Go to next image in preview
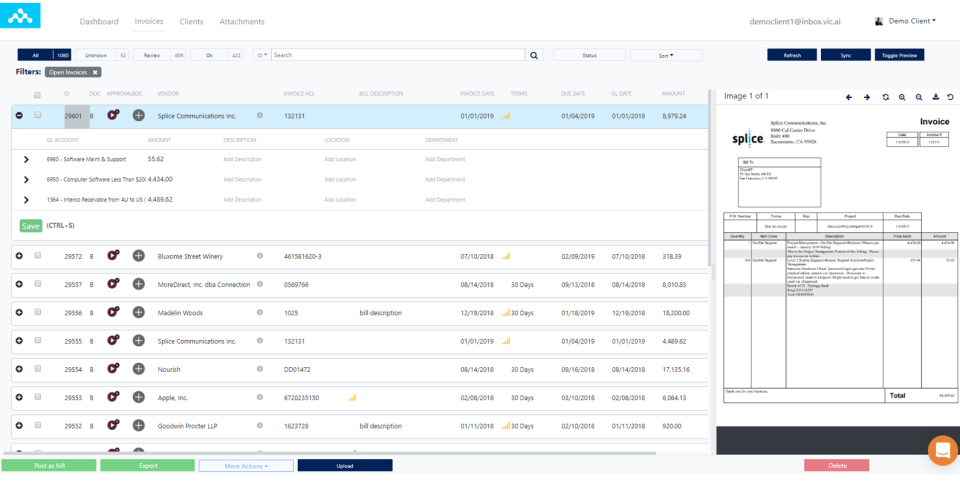This screenshot has height=484, width=960. coord(867,97)
